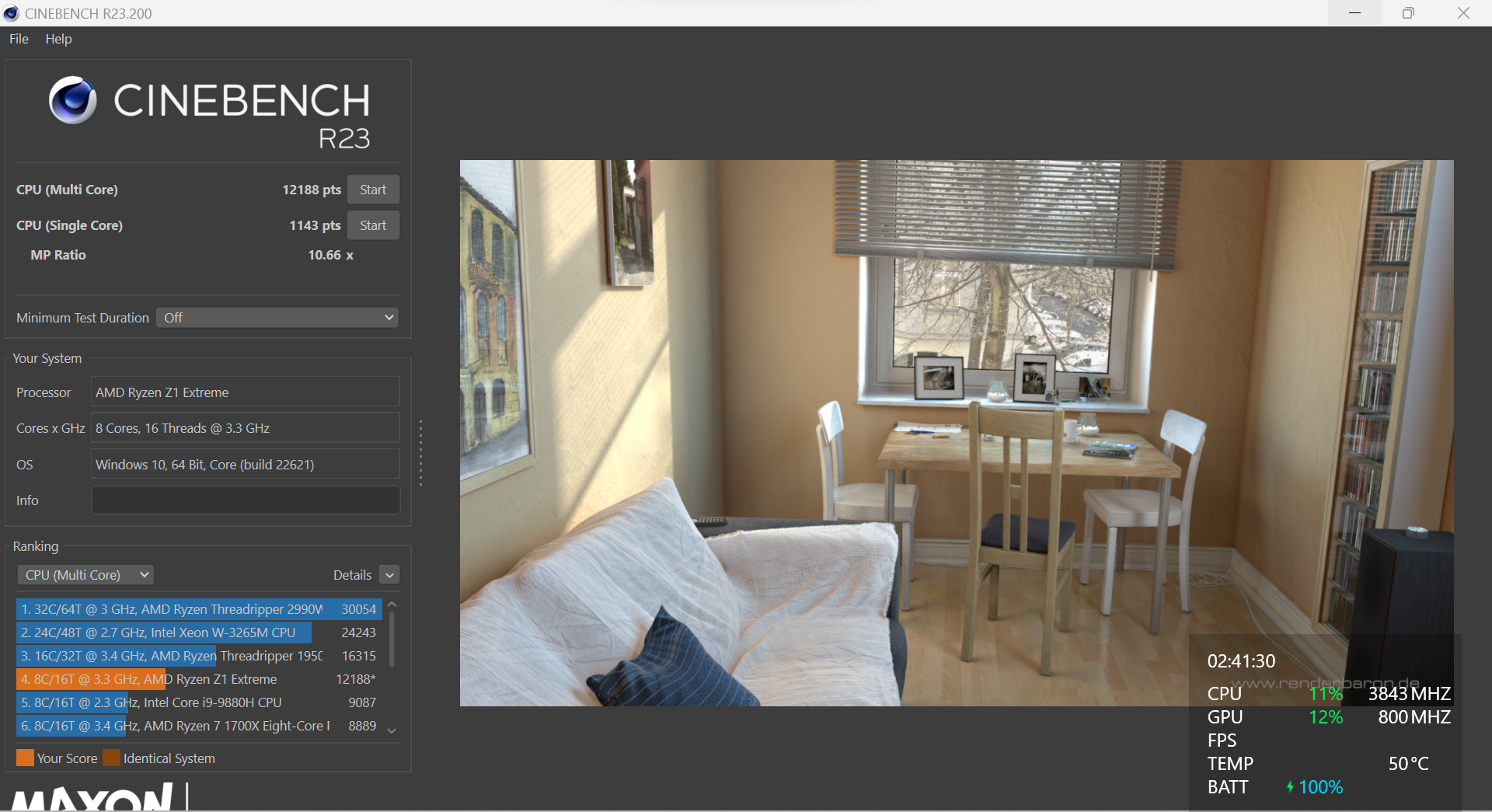Click the Cinebench sphere logo

click(x=72, y=100)
